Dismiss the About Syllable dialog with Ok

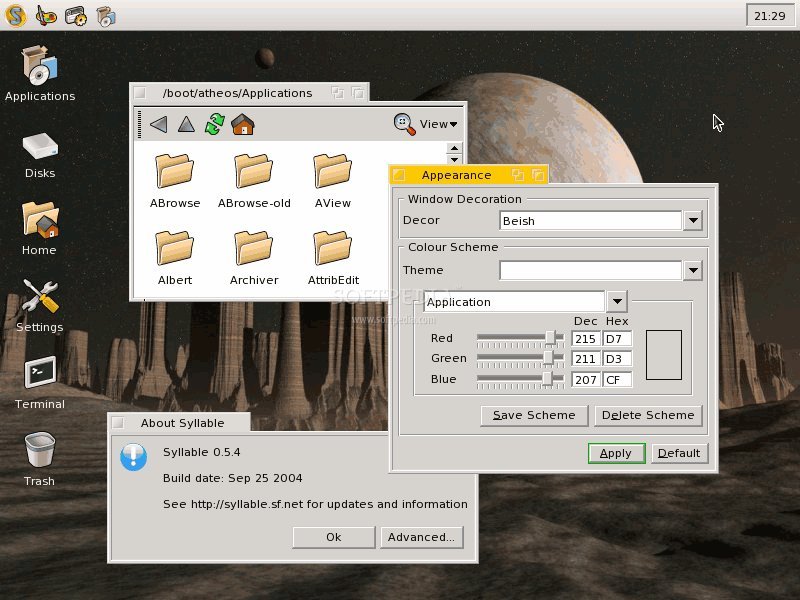334,537
